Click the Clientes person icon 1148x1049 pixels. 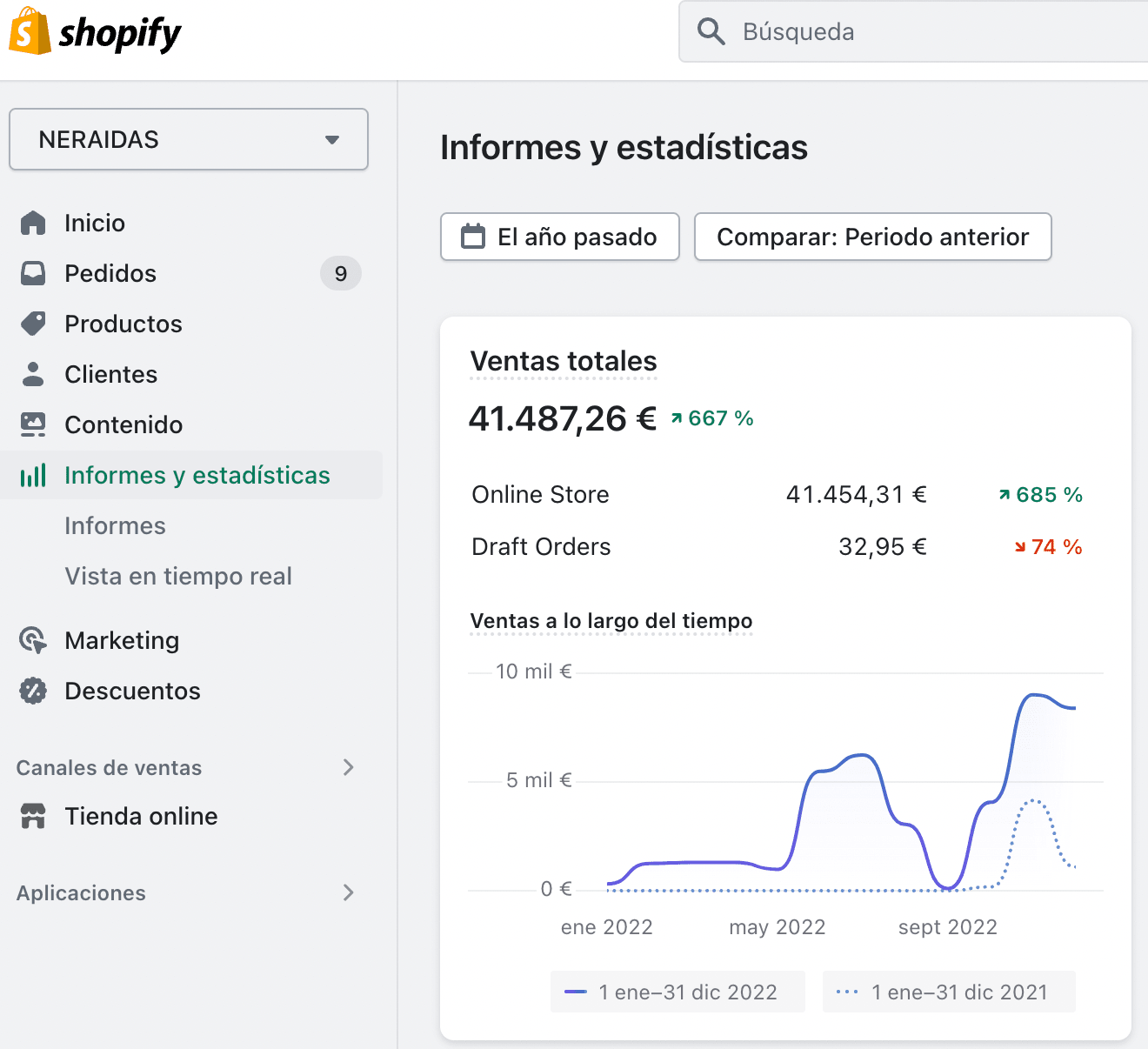tap(33, 374)
